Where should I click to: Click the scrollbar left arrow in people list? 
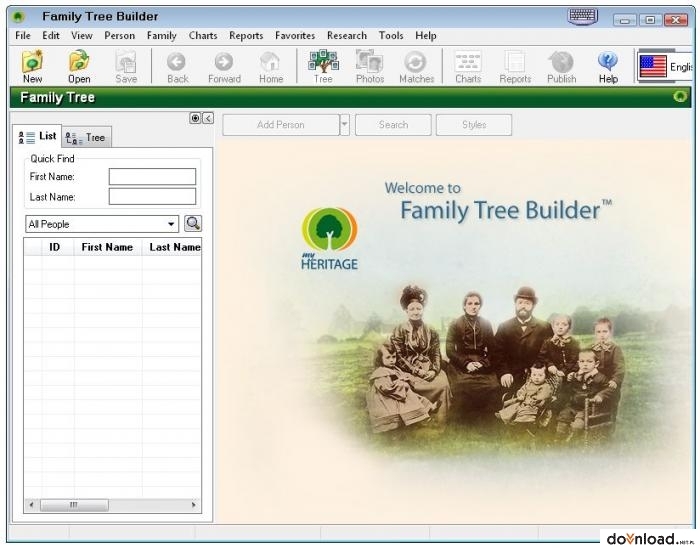tap(31, 505)
